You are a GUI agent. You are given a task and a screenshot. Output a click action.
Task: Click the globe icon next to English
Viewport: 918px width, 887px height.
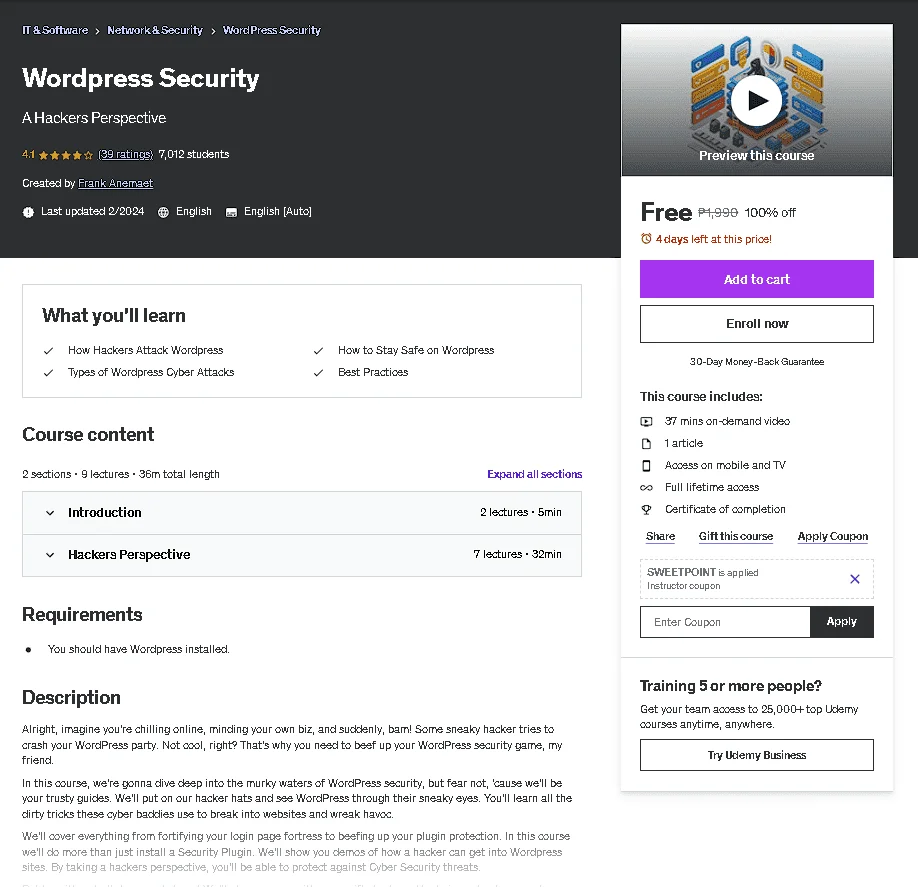tap(163, 212)
